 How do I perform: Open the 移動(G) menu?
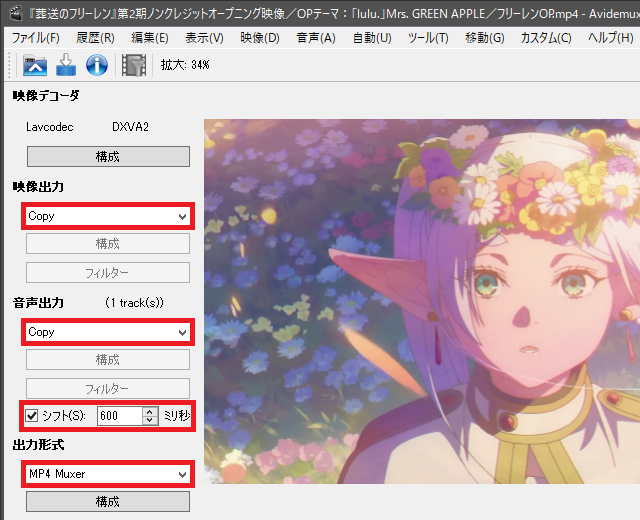[x=484, y=38]
